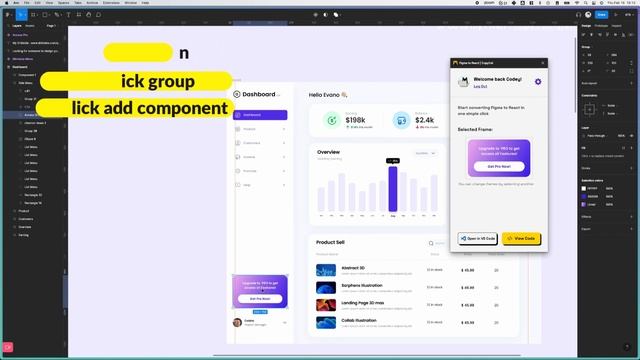Click the Align vertical centers icon
640x360 pixels.
click(616, 35)
